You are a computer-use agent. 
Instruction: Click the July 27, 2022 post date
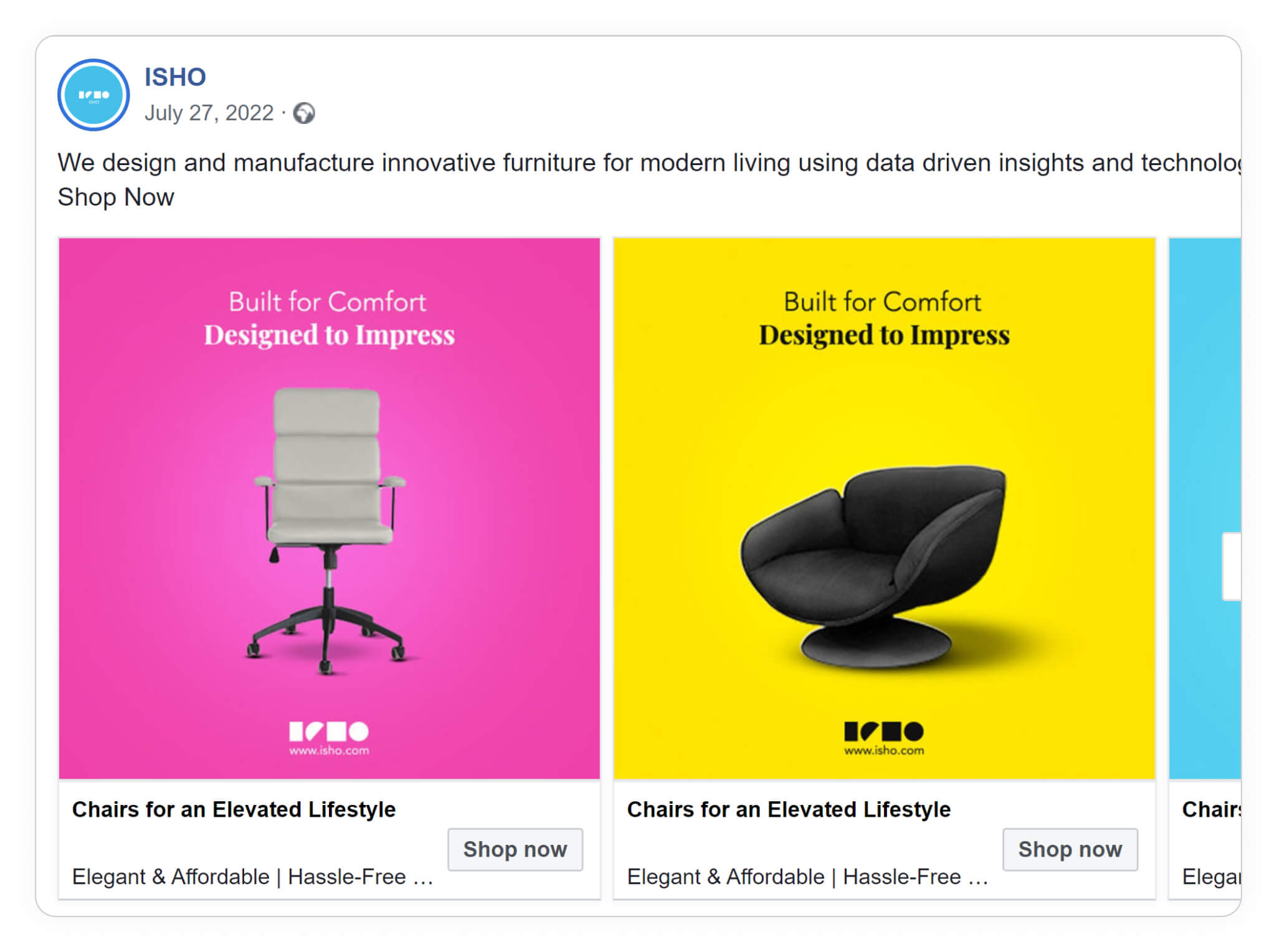pyautogui.click(x=209, y=113)
